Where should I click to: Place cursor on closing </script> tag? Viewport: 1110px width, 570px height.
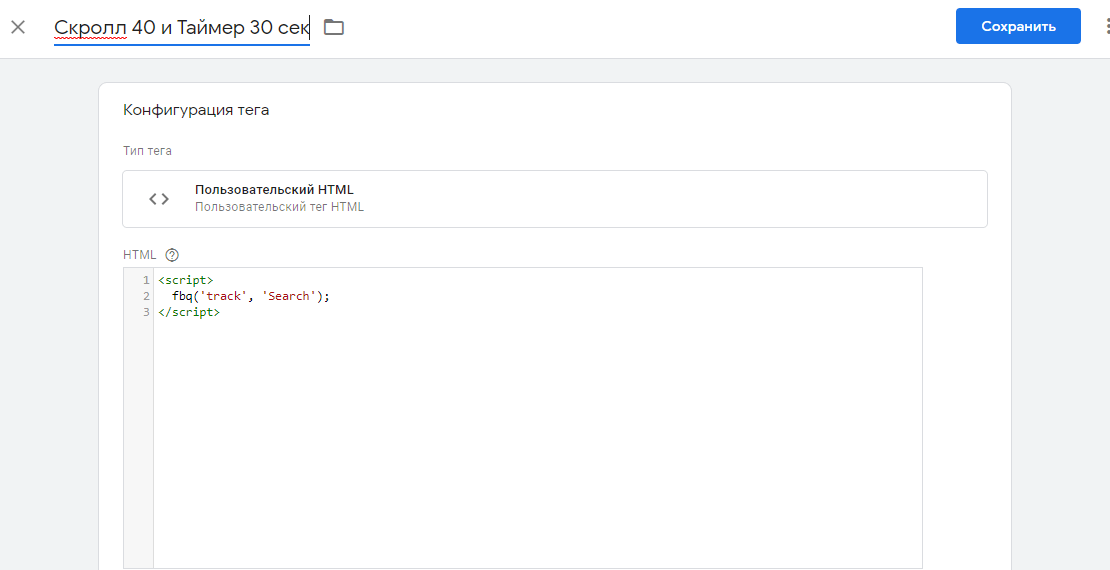click(189, 312)
